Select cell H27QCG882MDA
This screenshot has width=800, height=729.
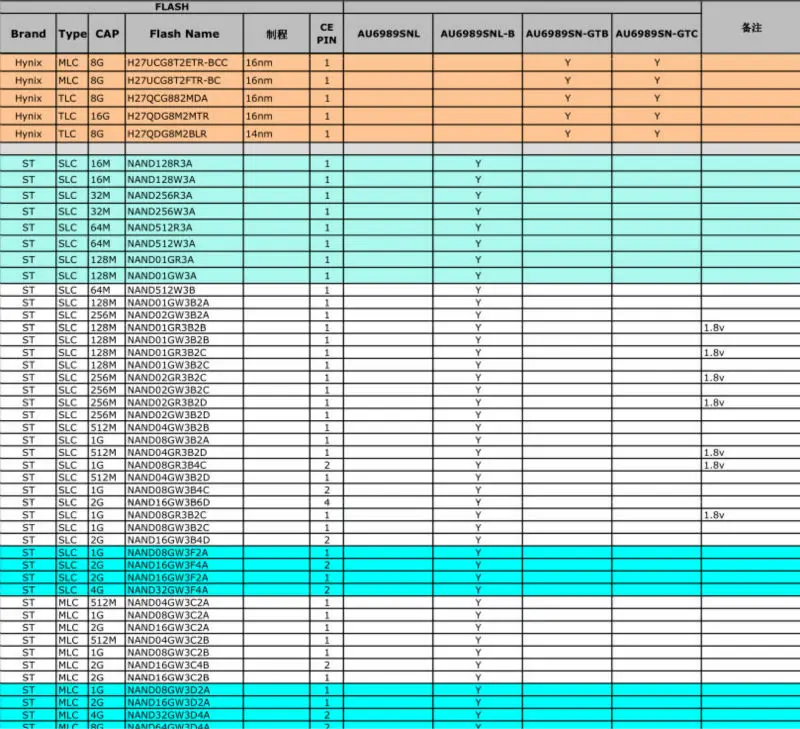pyautogui.click(x=184, y=98)
